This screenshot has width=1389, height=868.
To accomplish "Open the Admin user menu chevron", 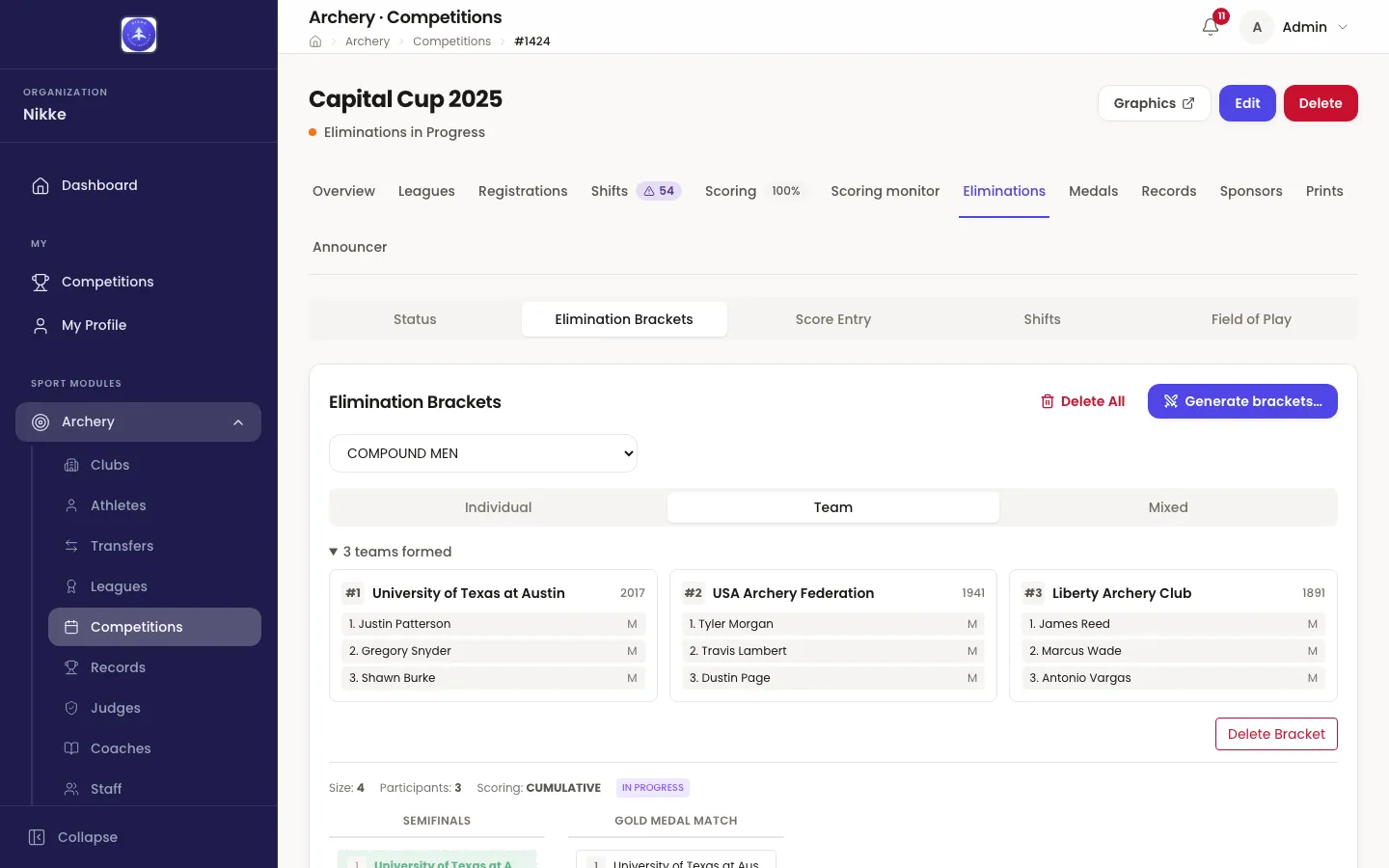I will point(1343,27).
